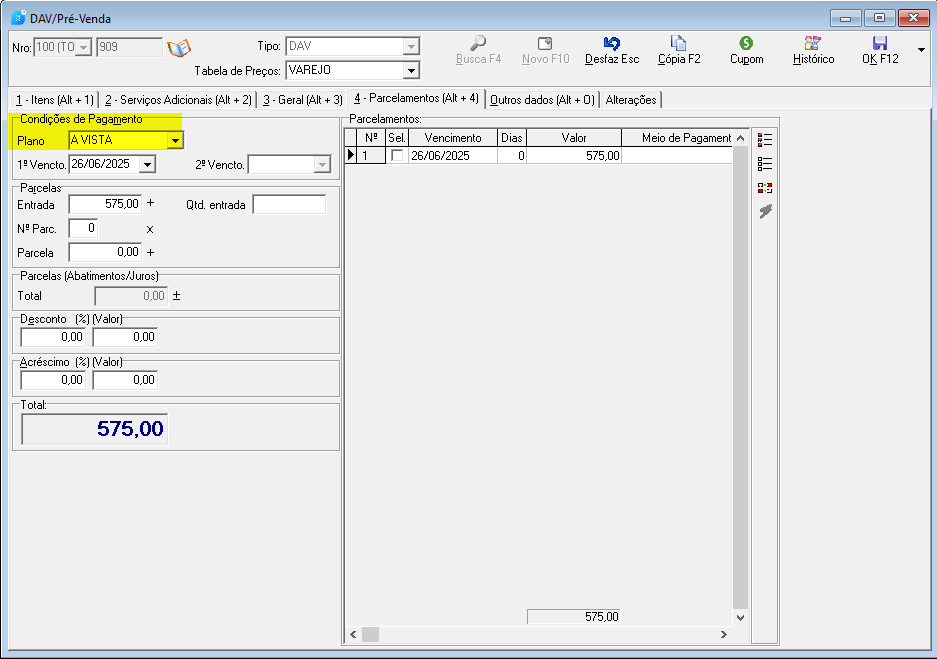Click the row 1 selector arrow in the grid

pos(351,155)
